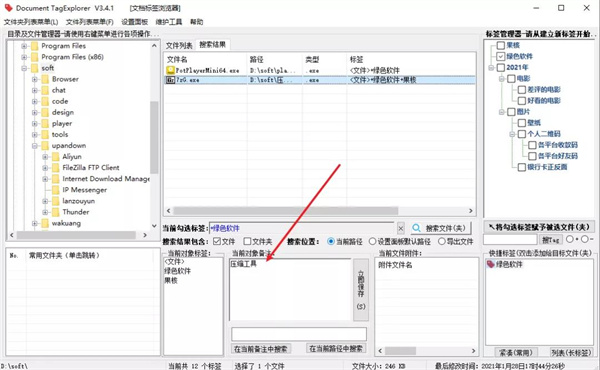
Task: Click the 当前勾选标签 input field
Action: click(x=302, y=228)
